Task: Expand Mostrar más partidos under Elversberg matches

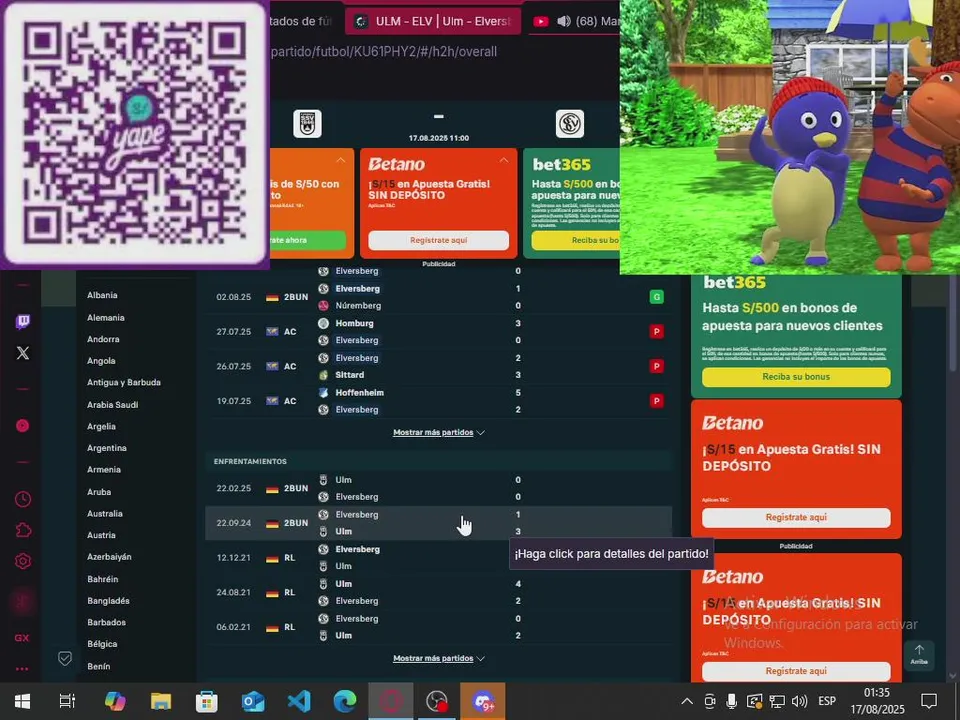Action: pyautogui.click(x=438, y=432)
